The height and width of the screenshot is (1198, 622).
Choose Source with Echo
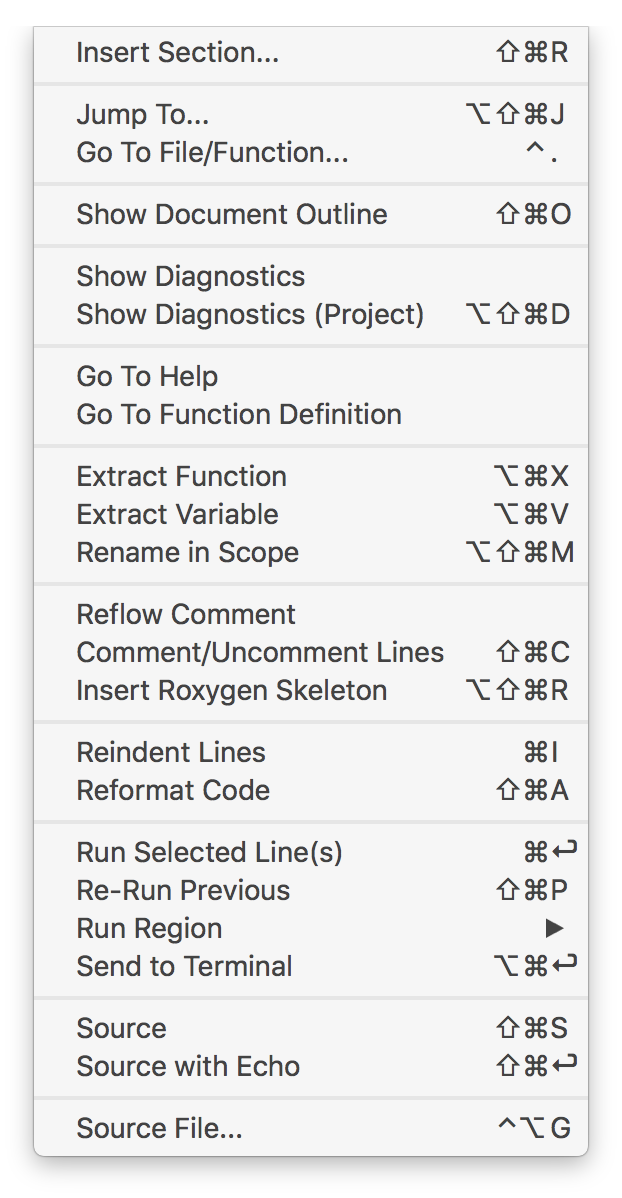311,1067
